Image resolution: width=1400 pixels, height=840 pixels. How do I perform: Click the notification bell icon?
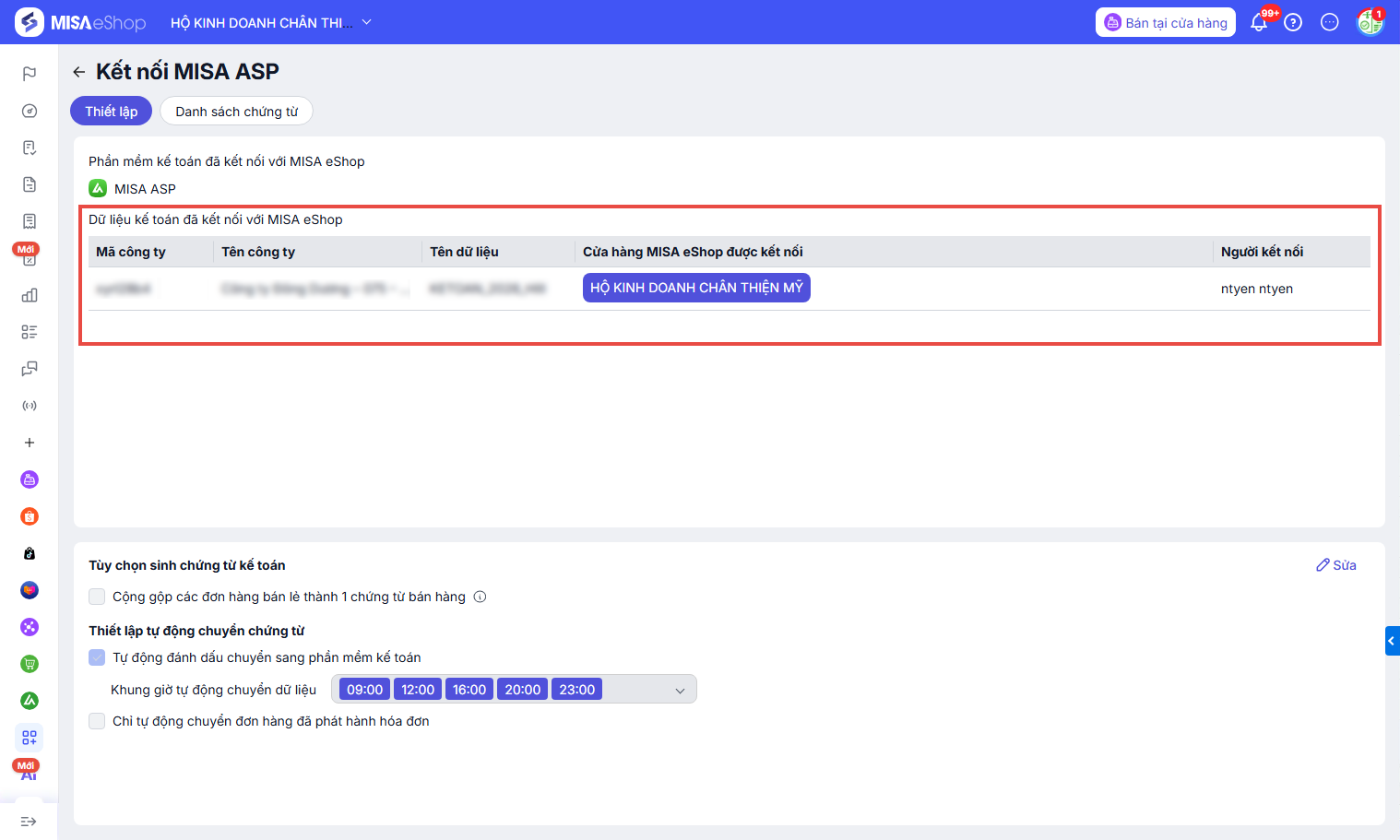[x=1259, y=23]
